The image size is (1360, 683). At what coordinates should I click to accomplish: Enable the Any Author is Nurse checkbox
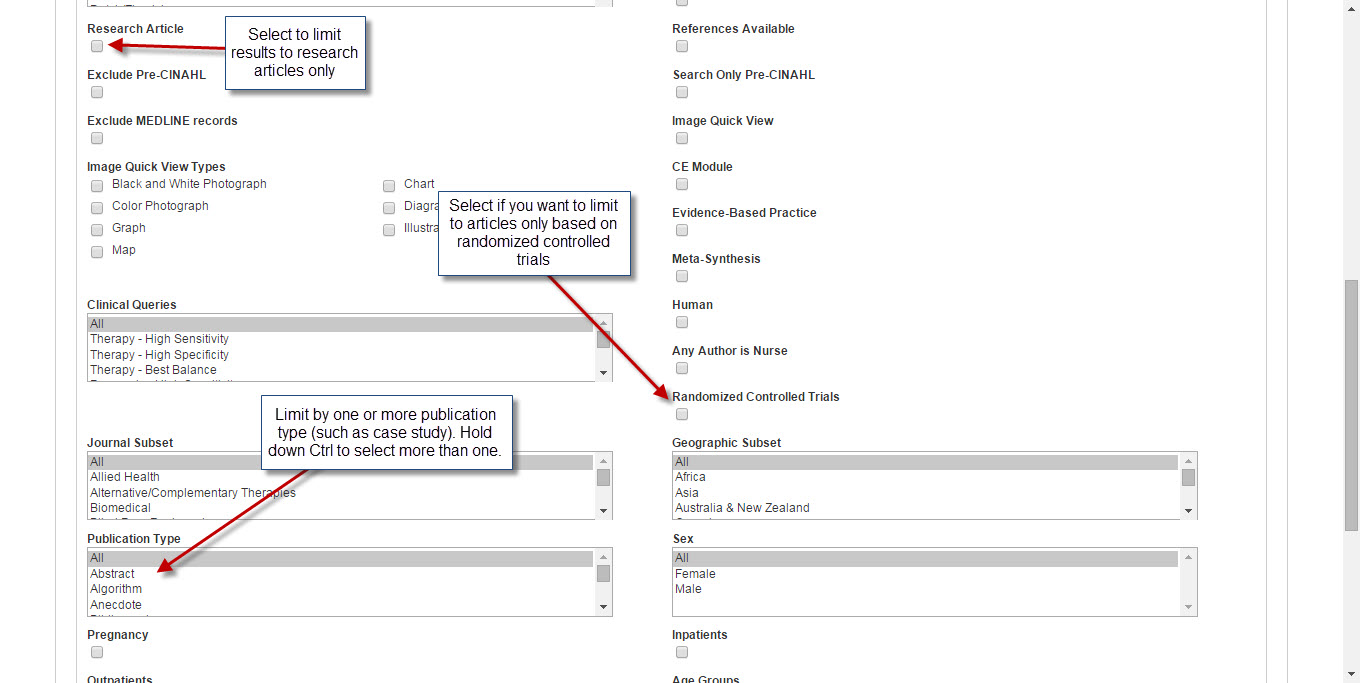tap(682, 368)
